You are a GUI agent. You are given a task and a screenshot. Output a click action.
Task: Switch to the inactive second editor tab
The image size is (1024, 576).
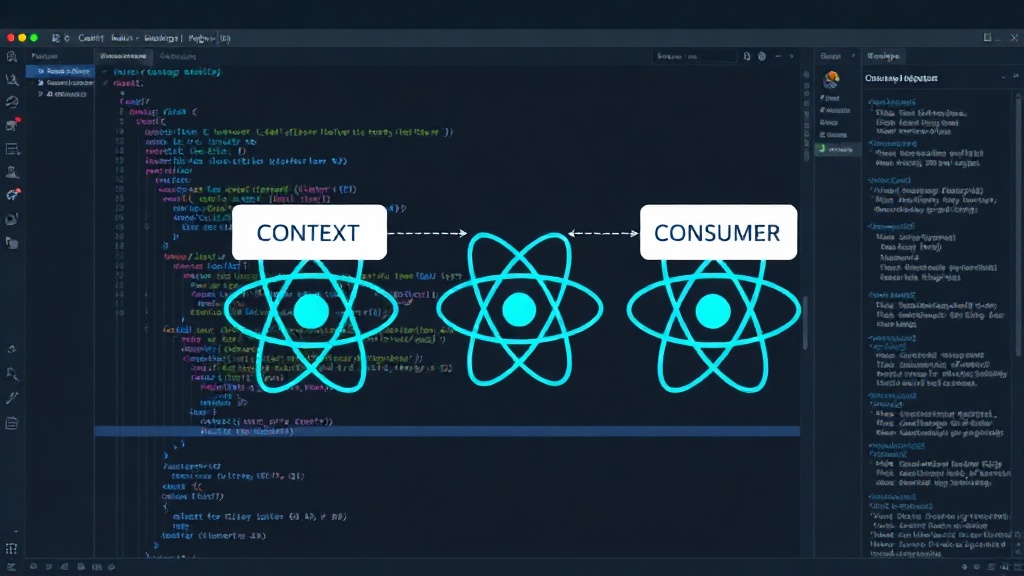(x=178, y=57)
